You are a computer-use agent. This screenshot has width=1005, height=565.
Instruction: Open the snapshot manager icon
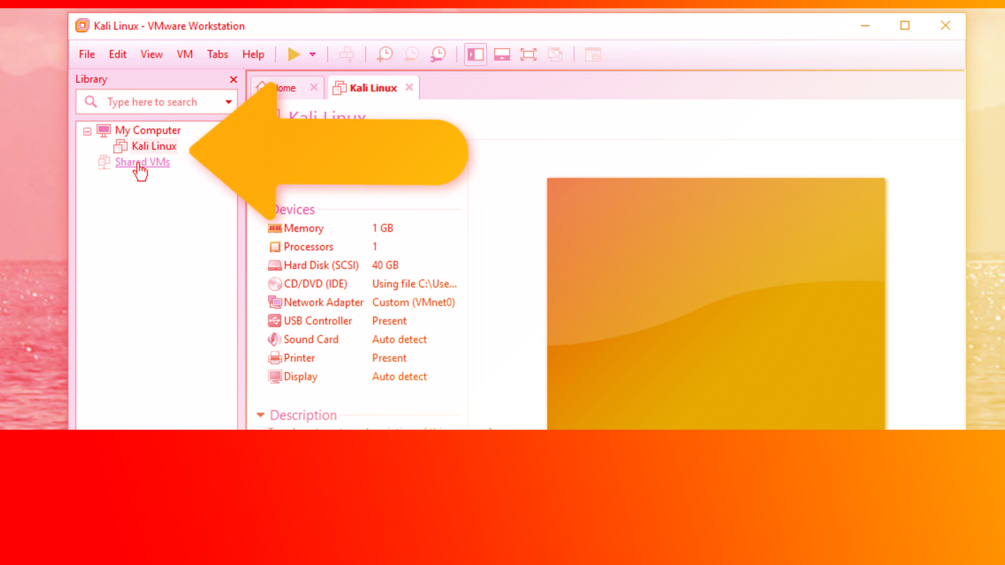(x=438, y=54)
